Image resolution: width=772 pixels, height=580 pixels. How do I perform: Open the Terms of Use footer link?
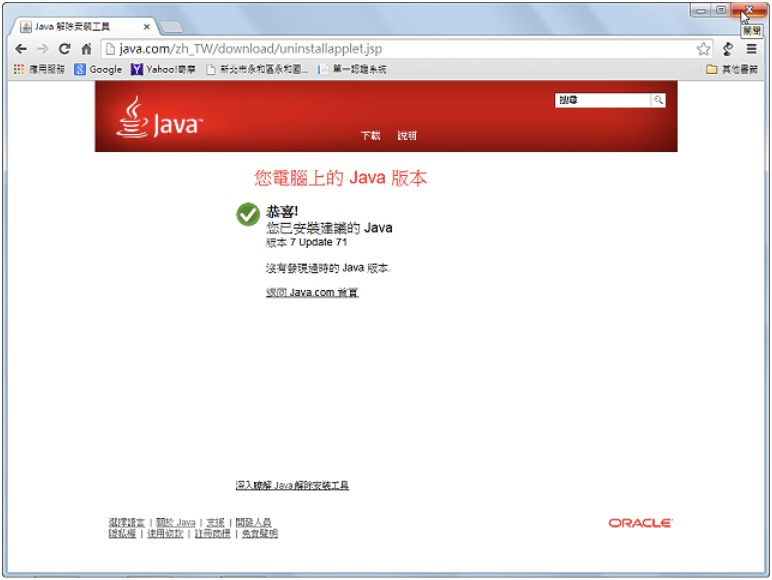165,534
